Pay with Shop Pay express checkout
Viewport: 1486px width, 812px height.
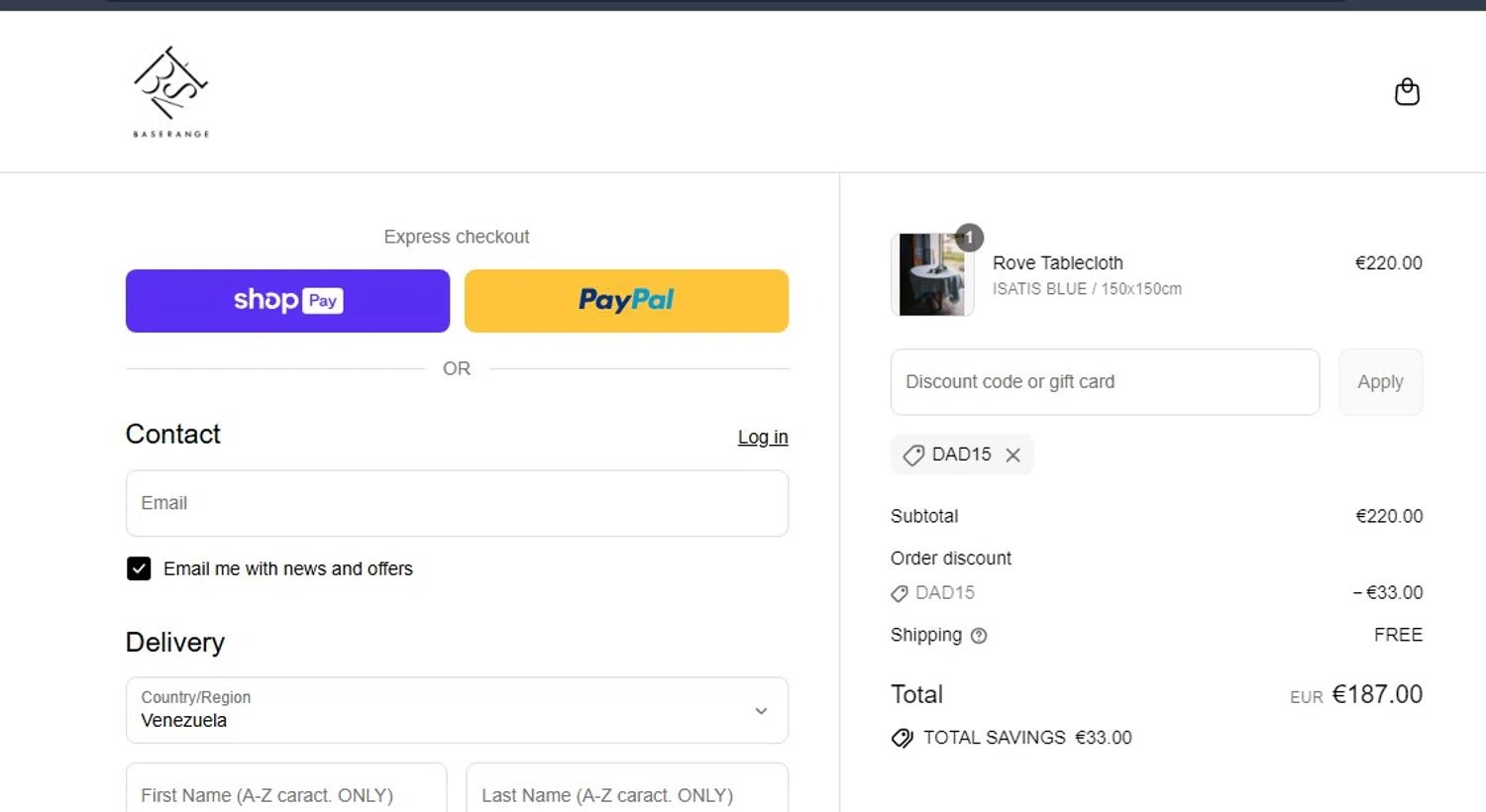coord(287,301)
